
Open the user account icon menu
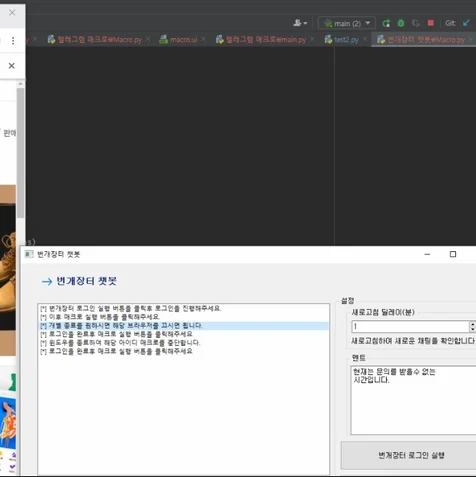(x=300, y=23)
